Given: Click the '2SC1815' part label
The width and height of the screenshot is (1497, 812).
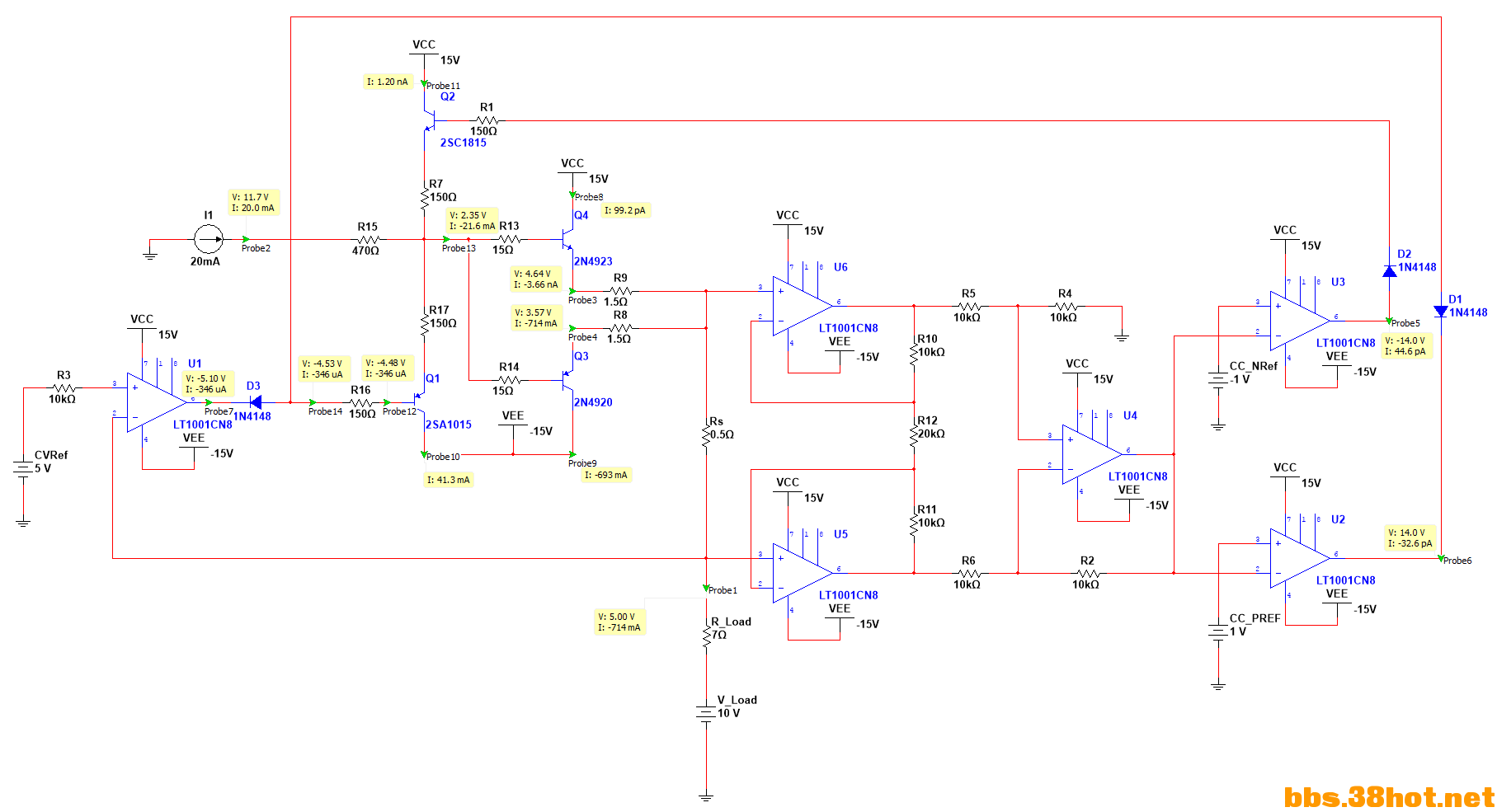Looking at the screenshot, I should (463, 143).
